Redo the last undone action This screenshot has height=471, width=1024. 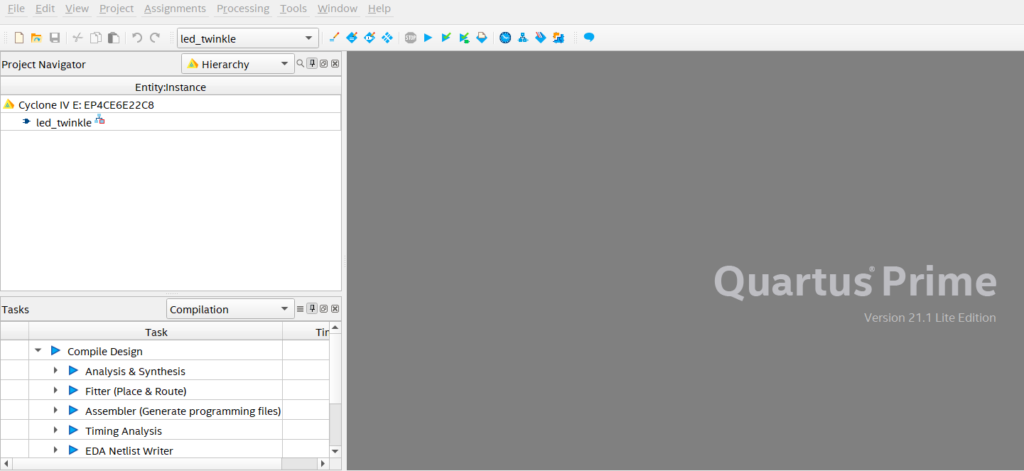coord(155,38)
